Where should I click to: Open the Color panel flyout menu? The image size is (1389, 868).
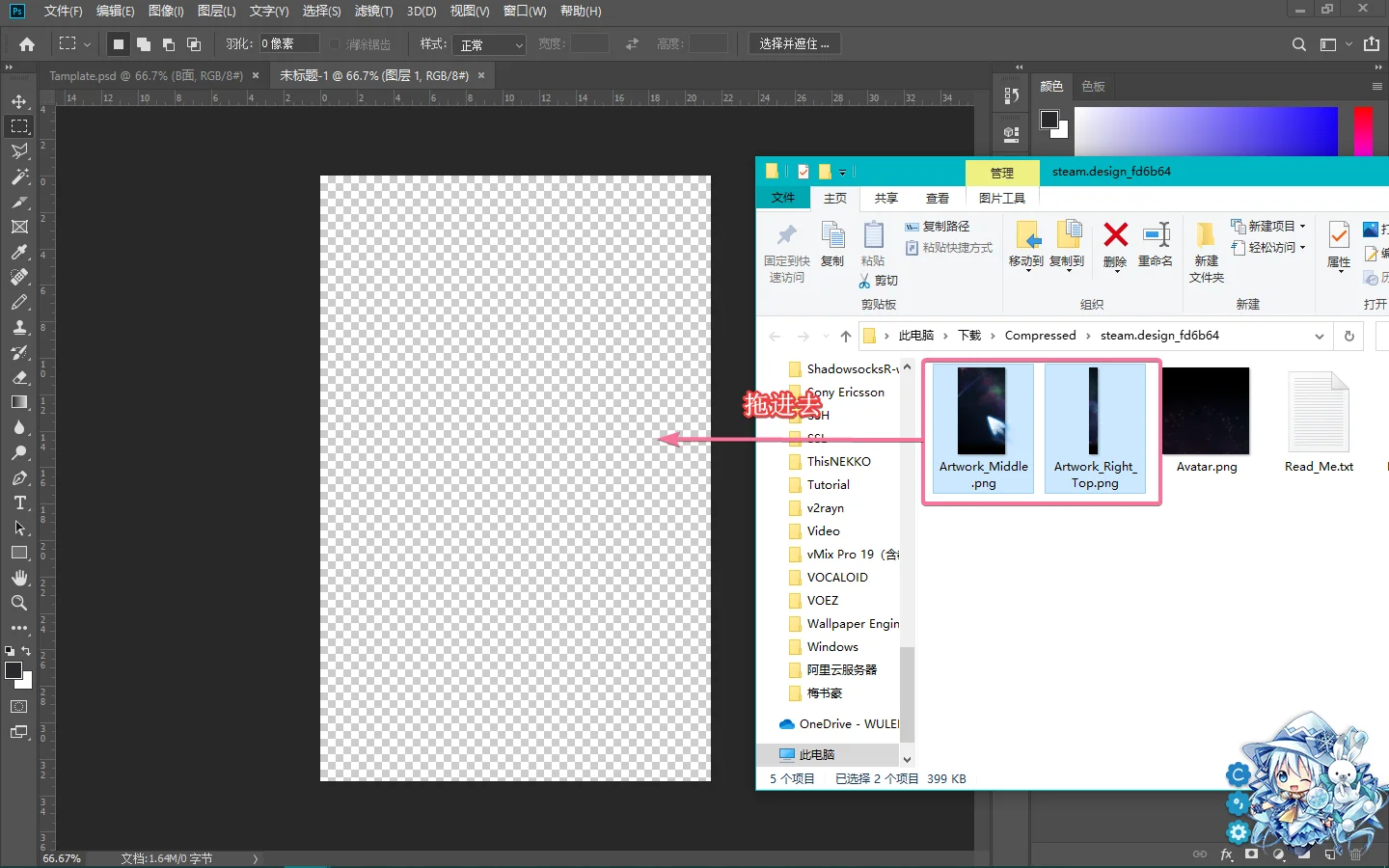pyautogui.click(x=1377, y=87)
